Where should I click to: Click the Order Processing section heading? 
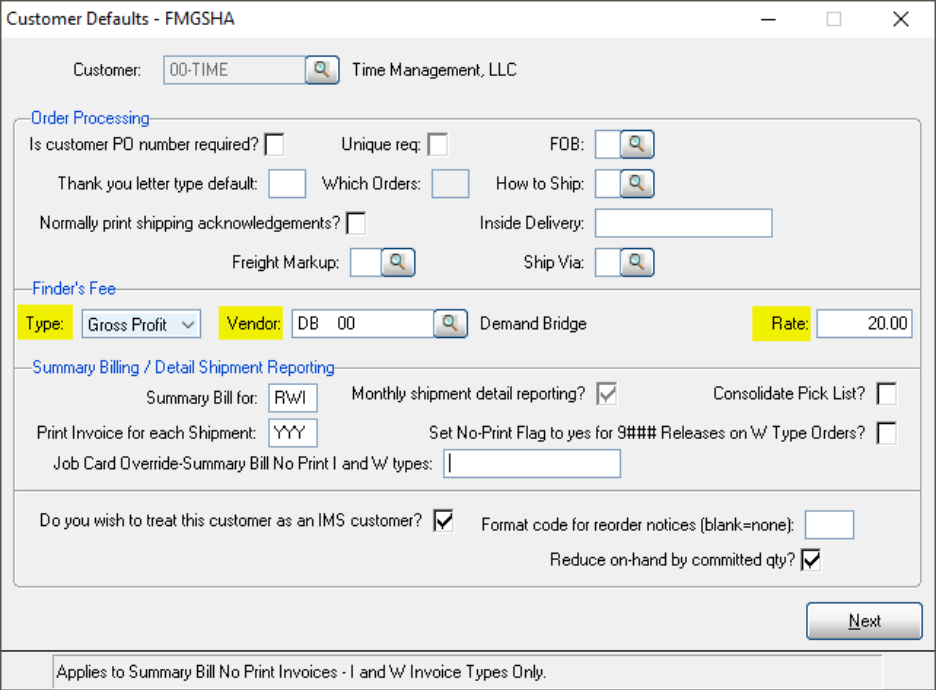coord(90,118)
